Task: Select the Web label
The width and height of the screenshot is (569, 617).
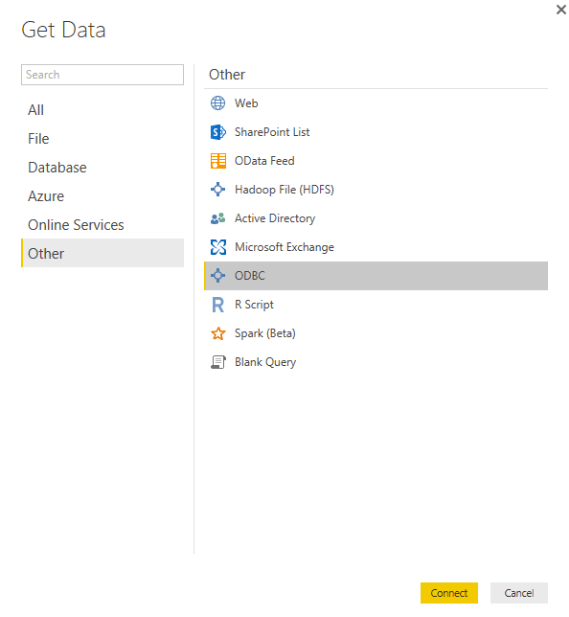Action: coord(246,103)
